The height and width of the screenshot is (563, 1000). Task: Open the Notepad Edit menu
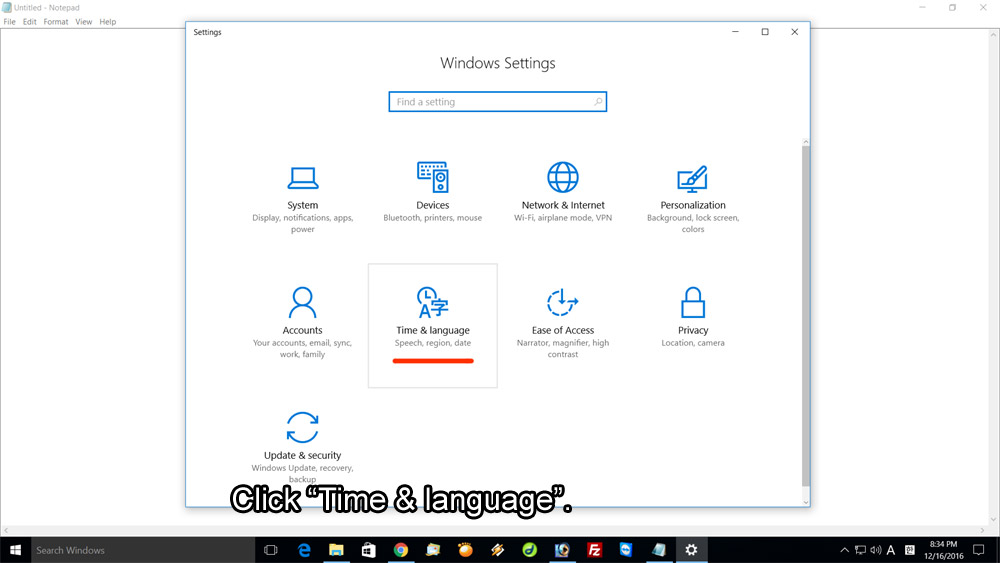click(29, 22)
